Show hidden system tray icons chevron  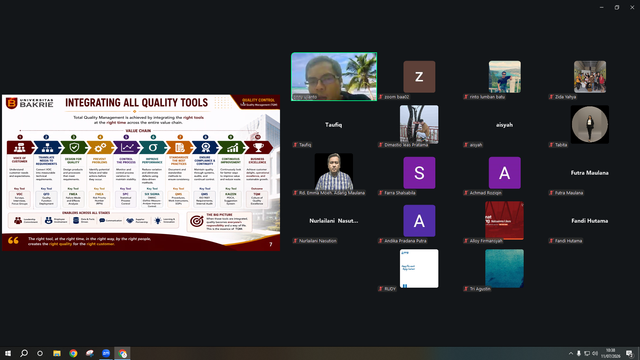(x=571, y=353)
